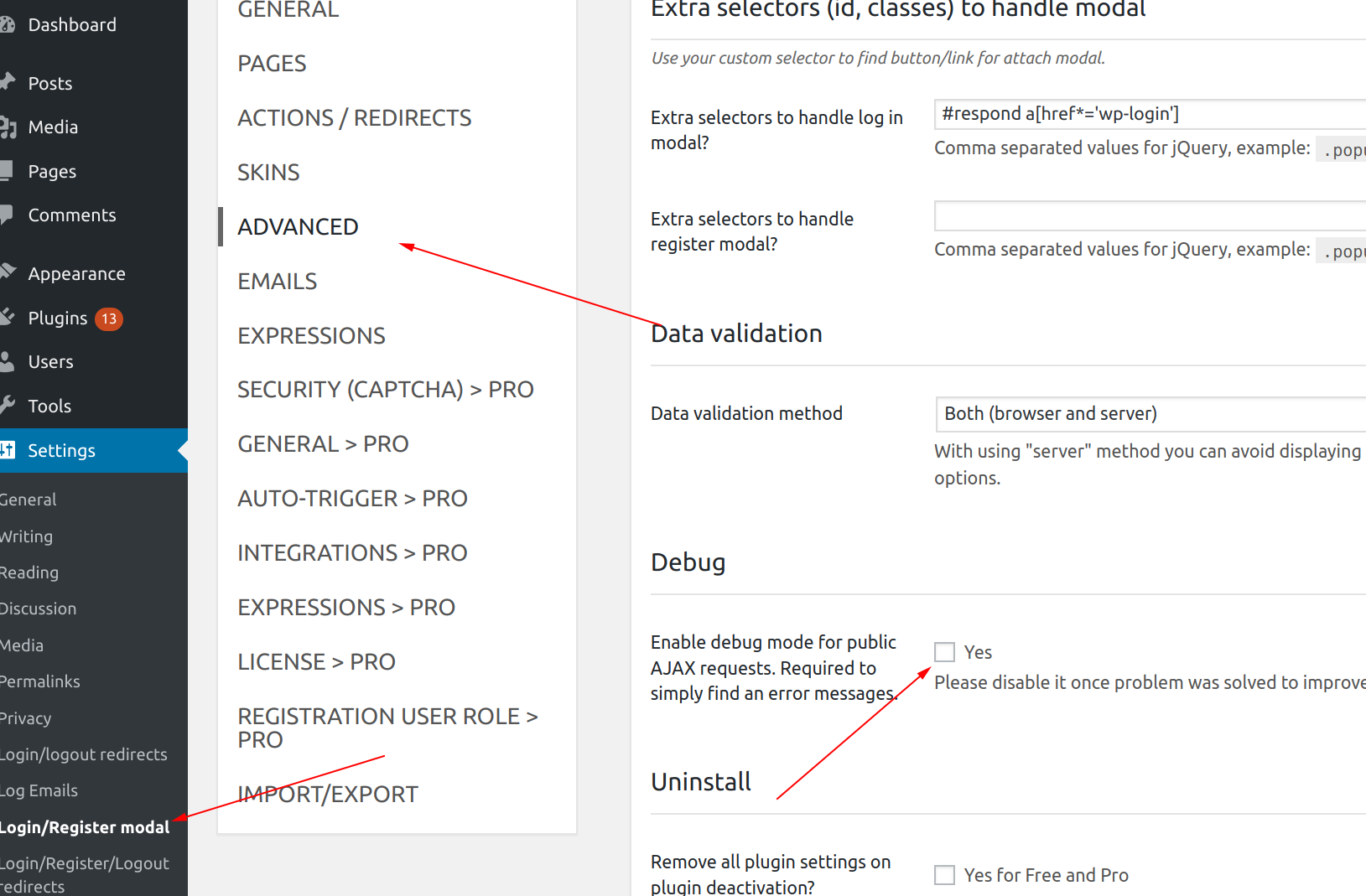This screenshot has height=896, width=1366.
Task: Select the Users icon
Action: point(8,361)
